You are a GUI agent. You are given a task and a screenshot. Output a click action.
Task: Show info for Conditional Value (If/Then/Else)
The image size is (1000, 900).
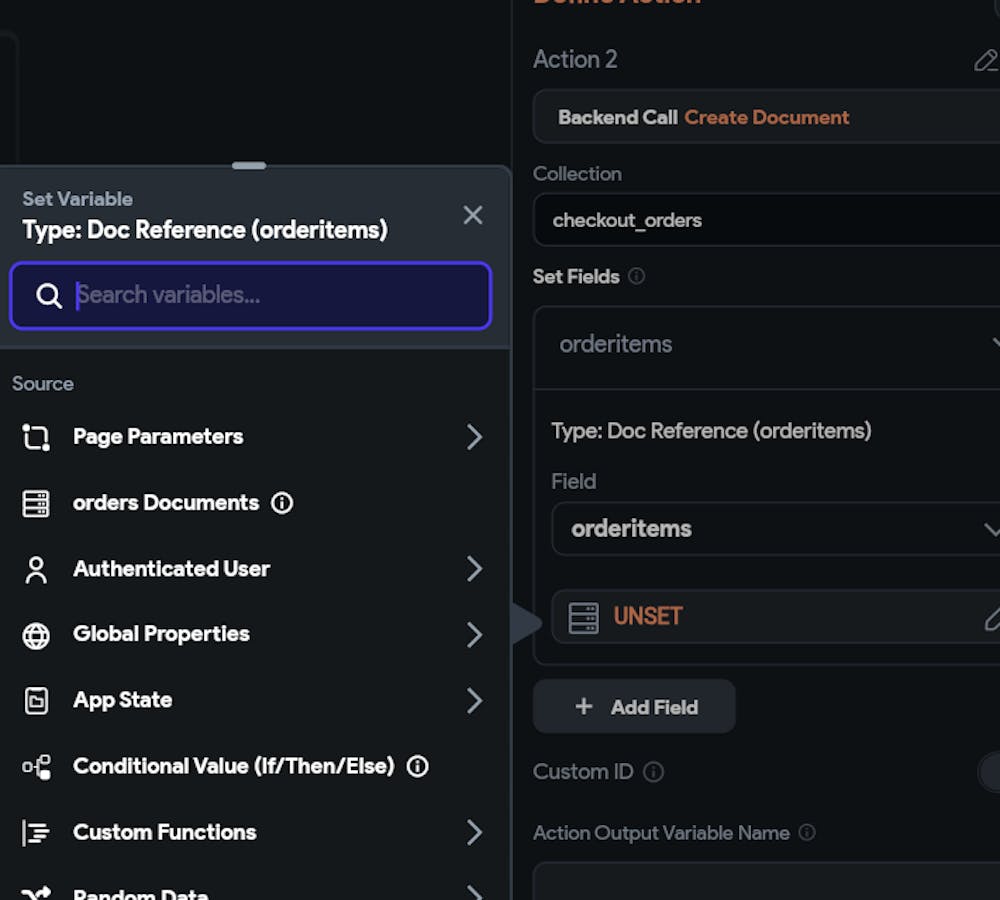pyautogui.click(x=418, y=767)
